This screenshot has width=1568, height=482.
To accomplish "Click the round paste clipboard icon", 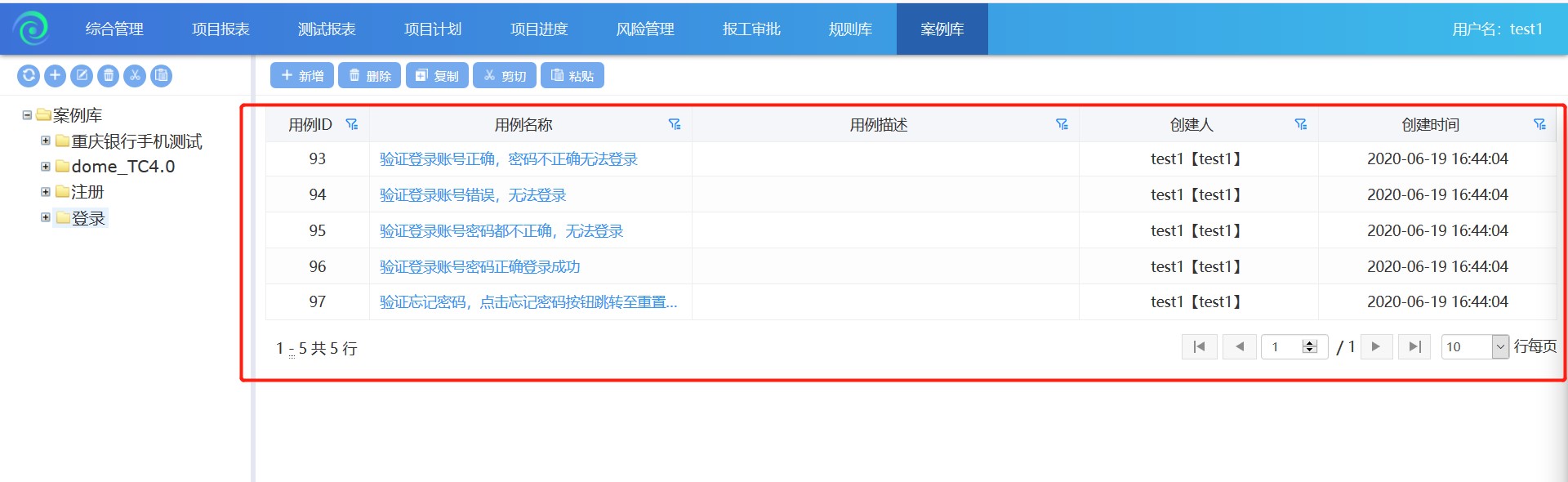I will click(162, 76).
